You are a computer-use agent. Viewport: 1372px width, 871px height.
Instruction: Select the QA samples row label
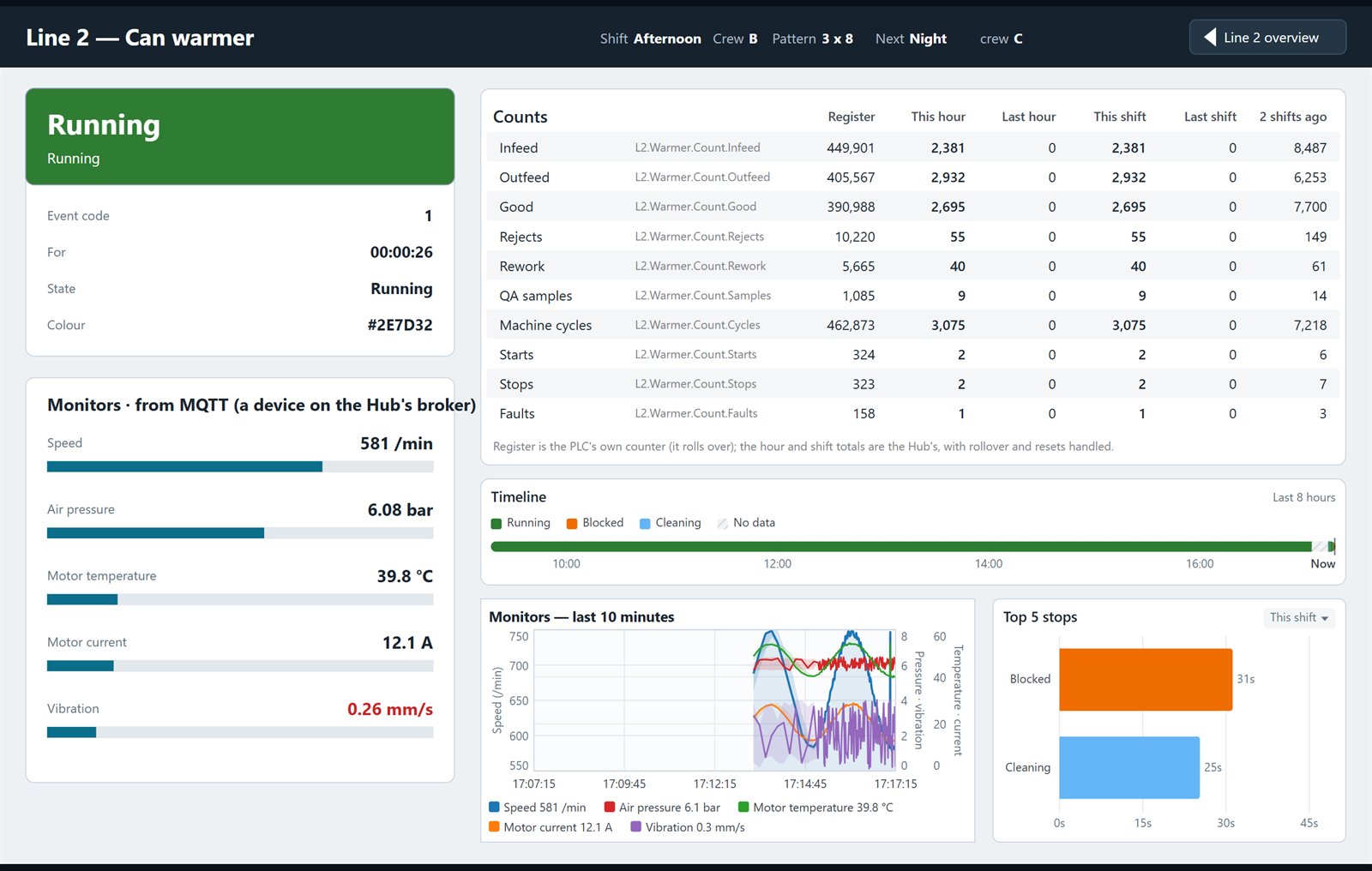(535, 296)
